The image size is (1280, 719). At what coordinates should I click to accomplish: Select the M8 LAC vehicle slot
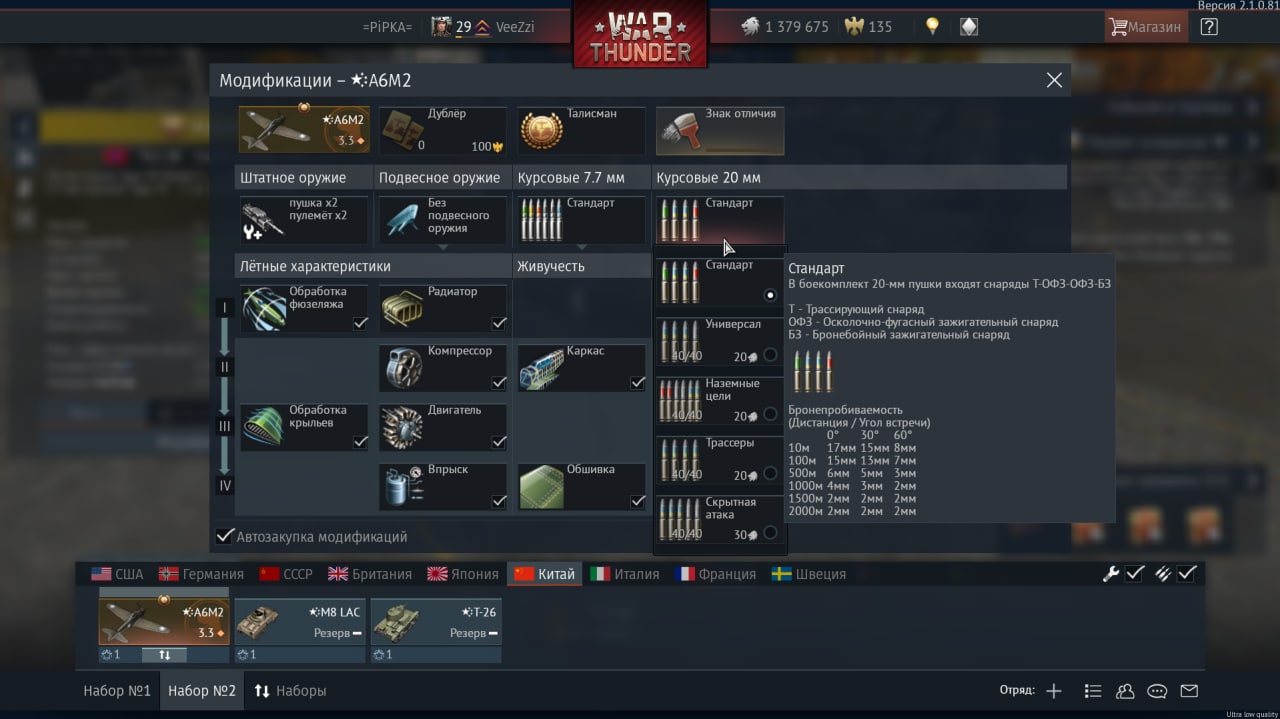click(300, 622)
